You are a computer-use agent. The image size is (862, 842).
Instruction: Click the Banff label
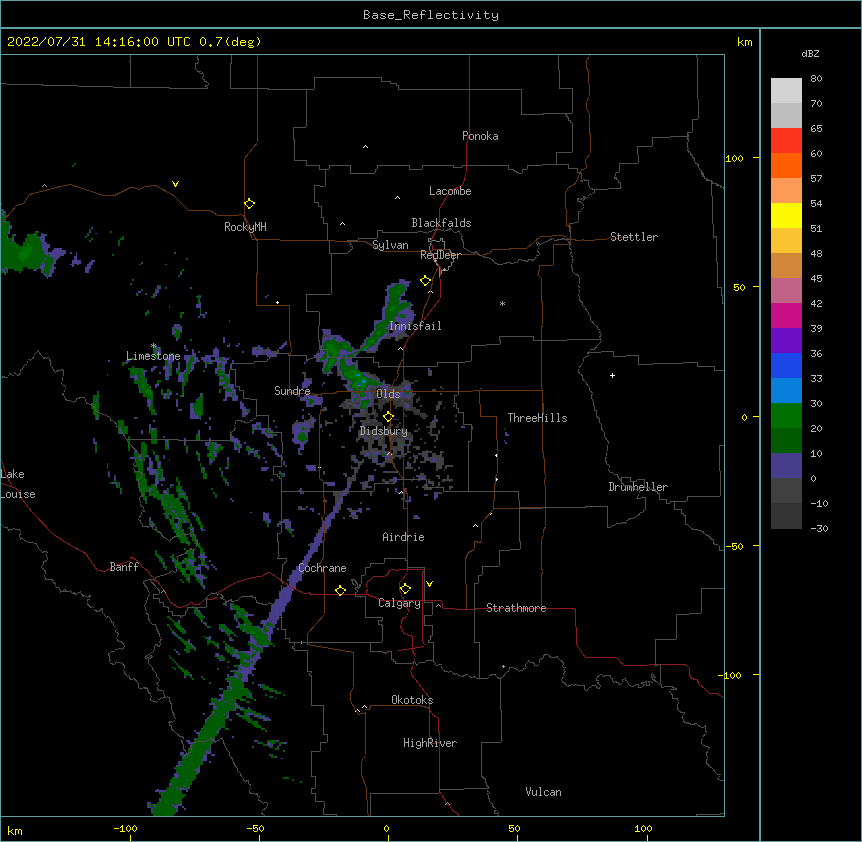(124, 567)
